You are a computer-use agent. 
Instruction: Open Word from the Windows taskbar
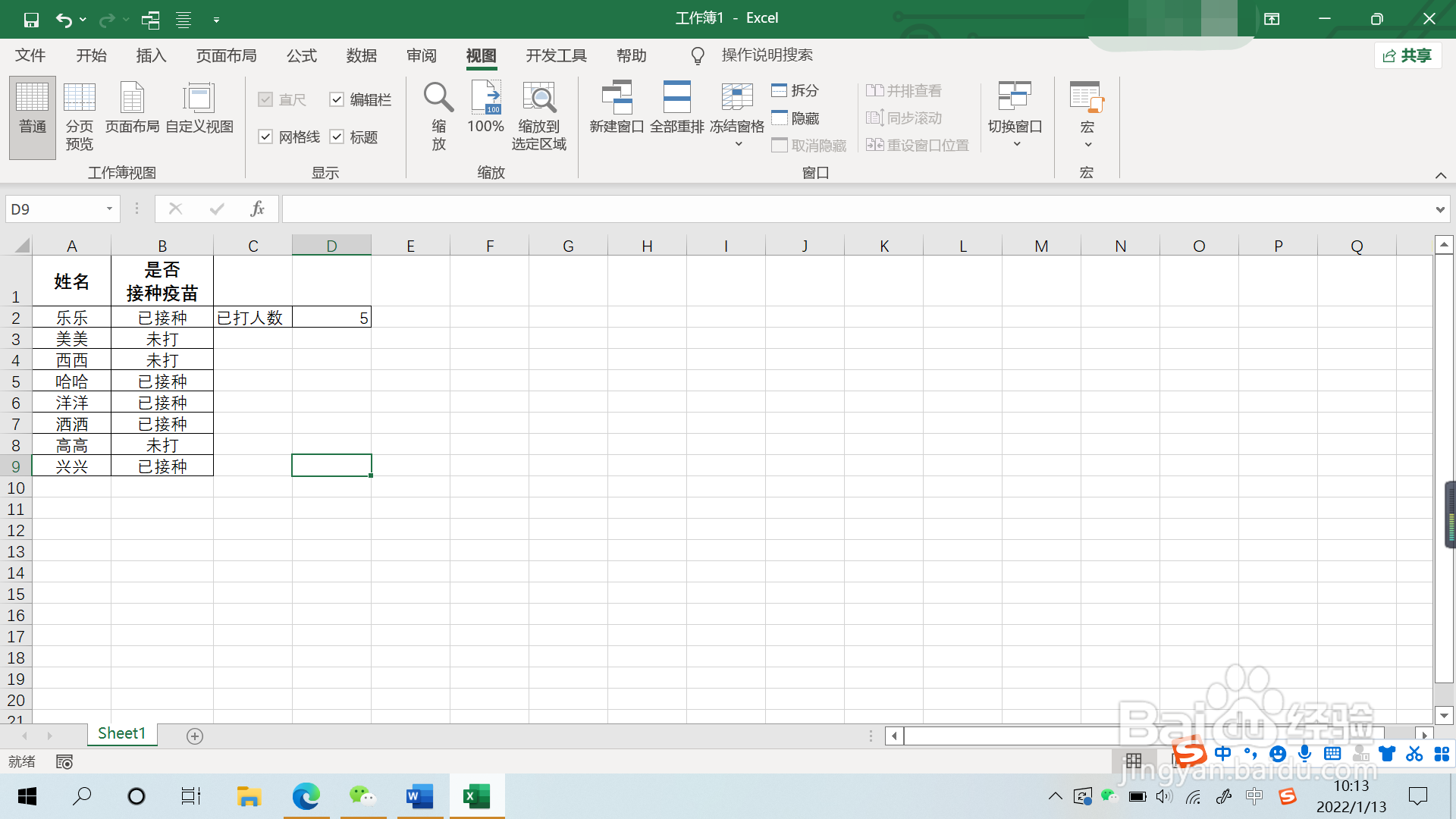(419, 796)
